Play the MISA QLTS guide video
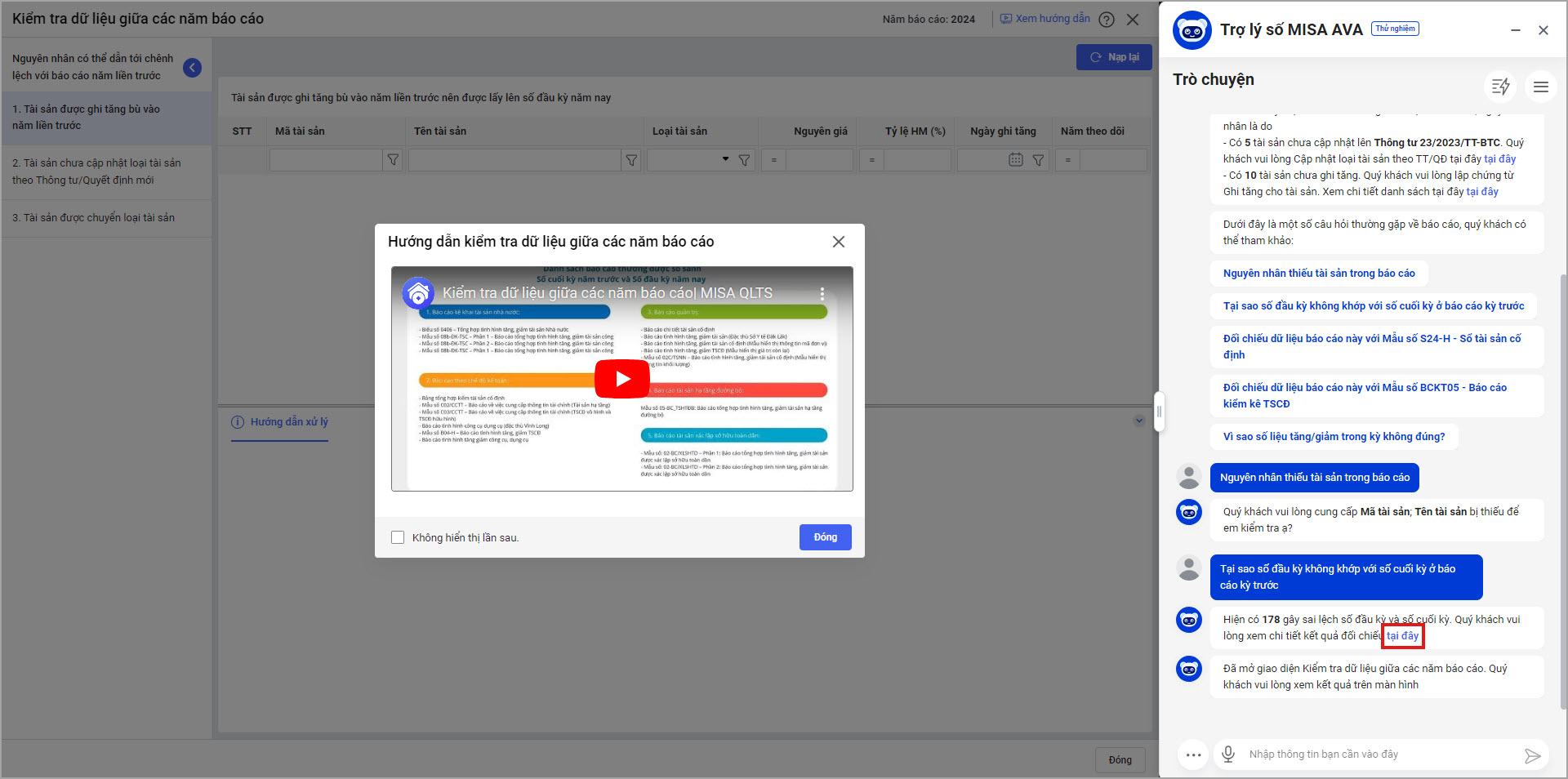Screen dimensions: 1568x779 [621, 379]
